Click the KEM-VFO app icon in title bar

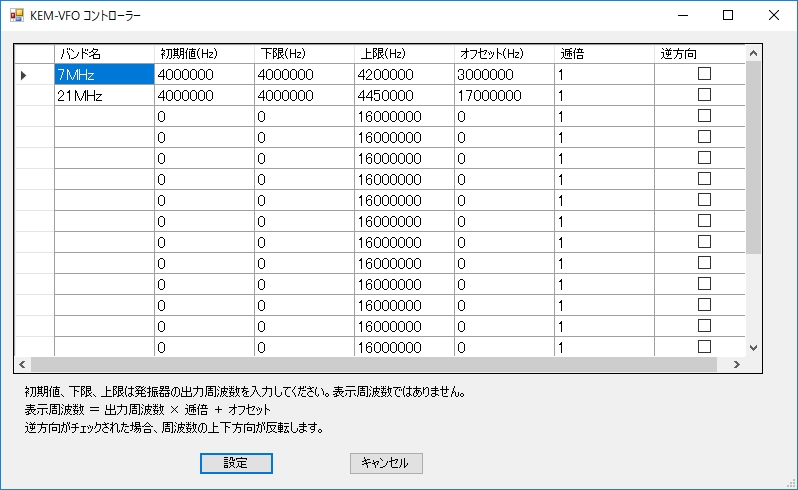(16, 16)
